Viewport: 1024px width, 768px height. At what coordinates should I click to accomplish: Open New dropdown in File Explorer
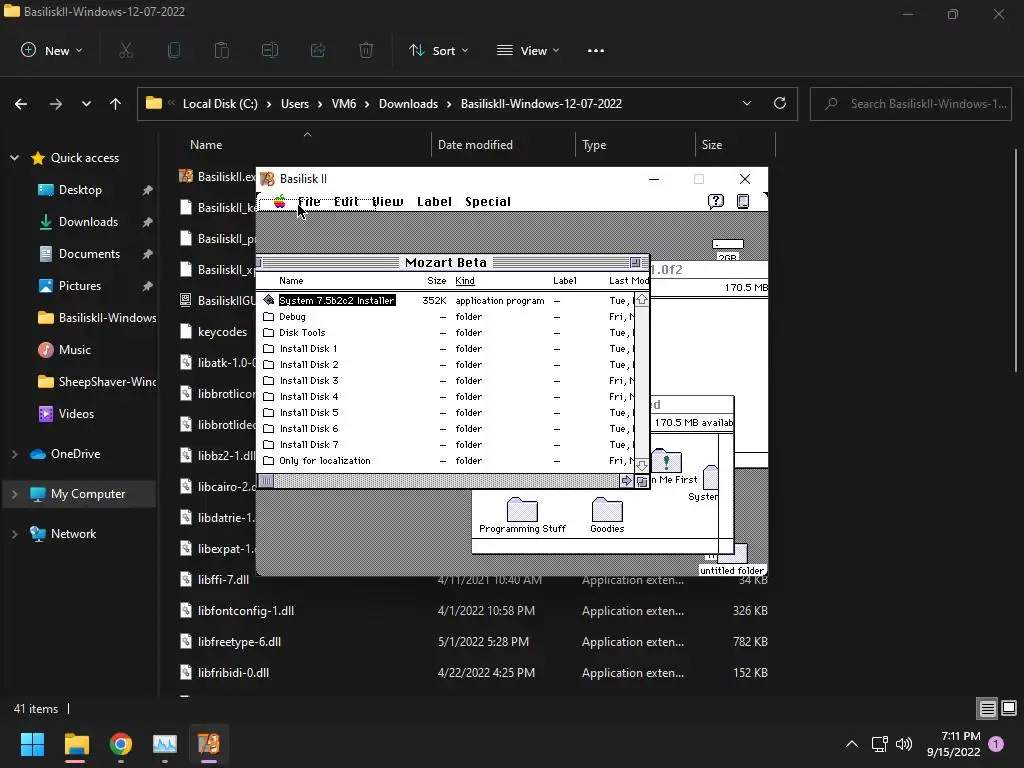click(52, 50)
